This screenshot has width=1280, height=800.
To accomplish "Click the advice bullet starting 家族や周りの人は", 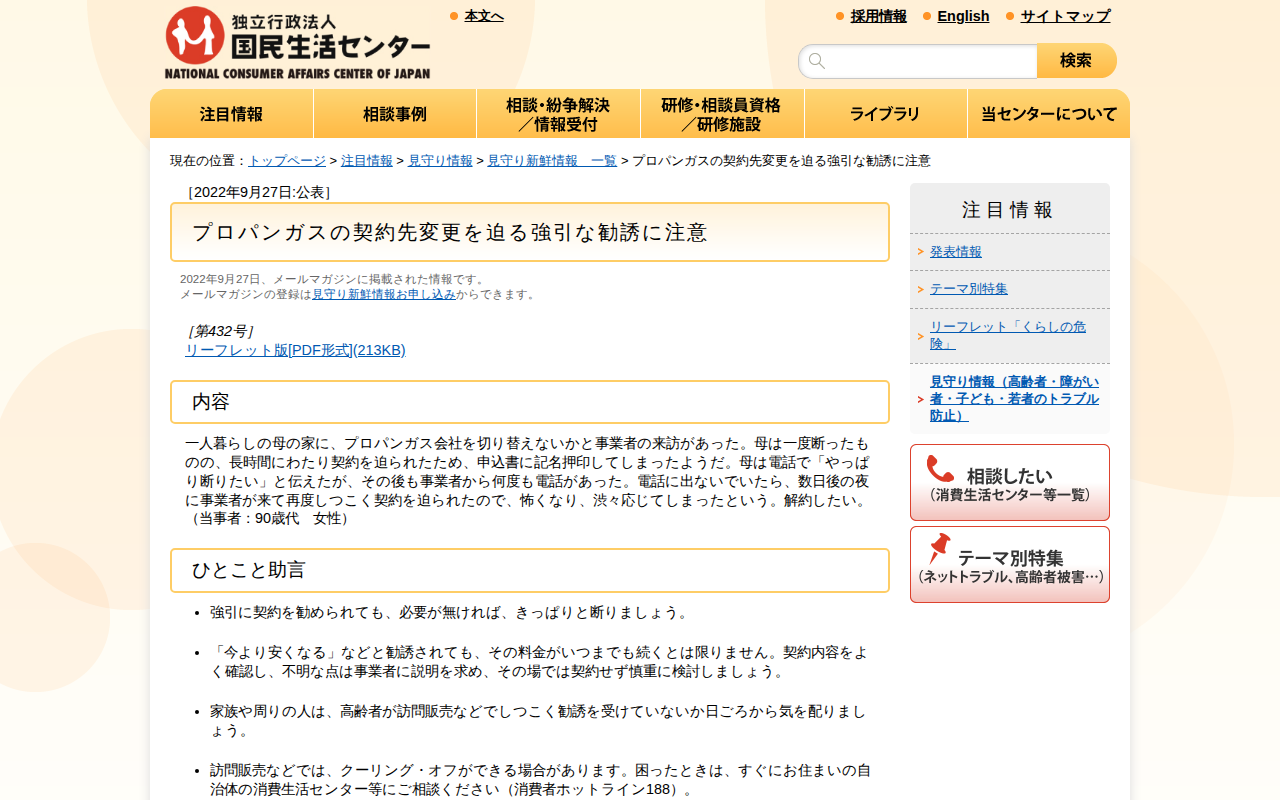I will point(538,721).
